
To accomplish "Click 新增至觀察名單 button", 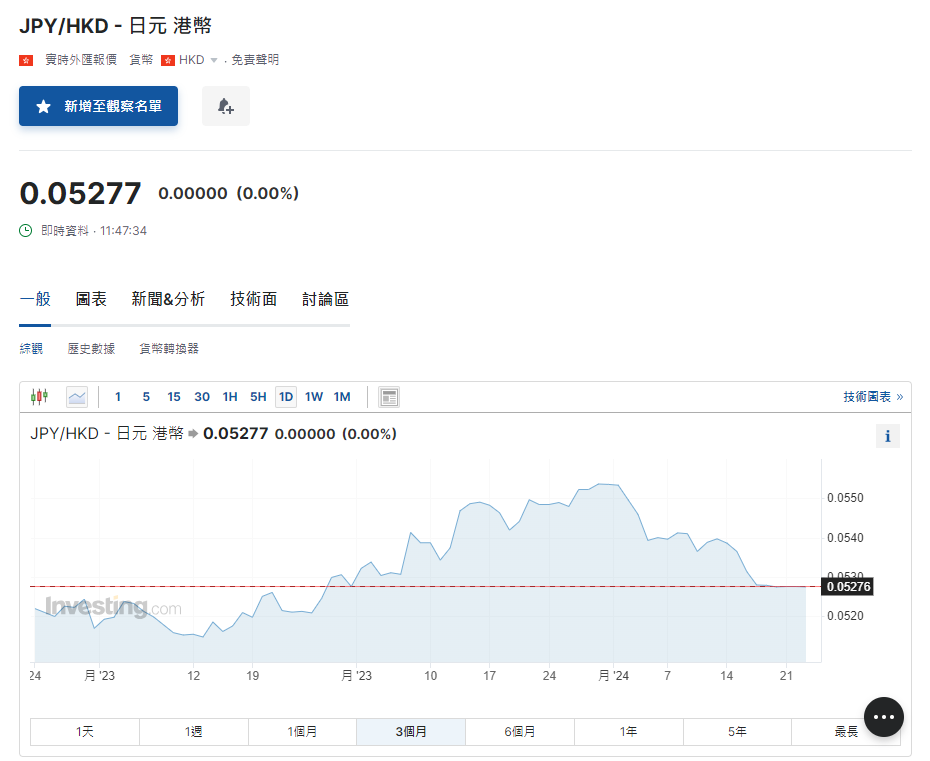I will (98, 106).
